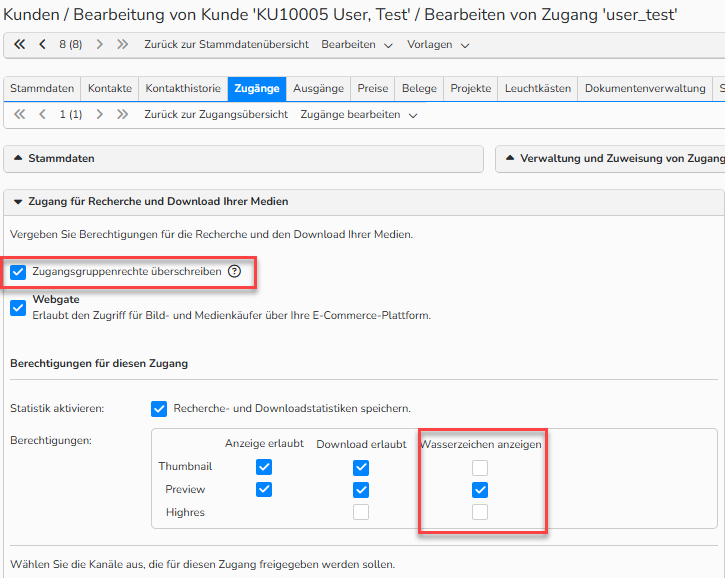
Task: Open the Kontakthistorie tab
Action: 183,88
